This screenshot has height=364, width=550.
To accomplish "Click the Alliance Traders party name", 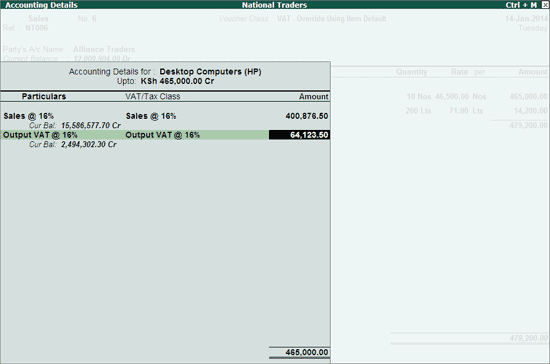I will 104,49.
